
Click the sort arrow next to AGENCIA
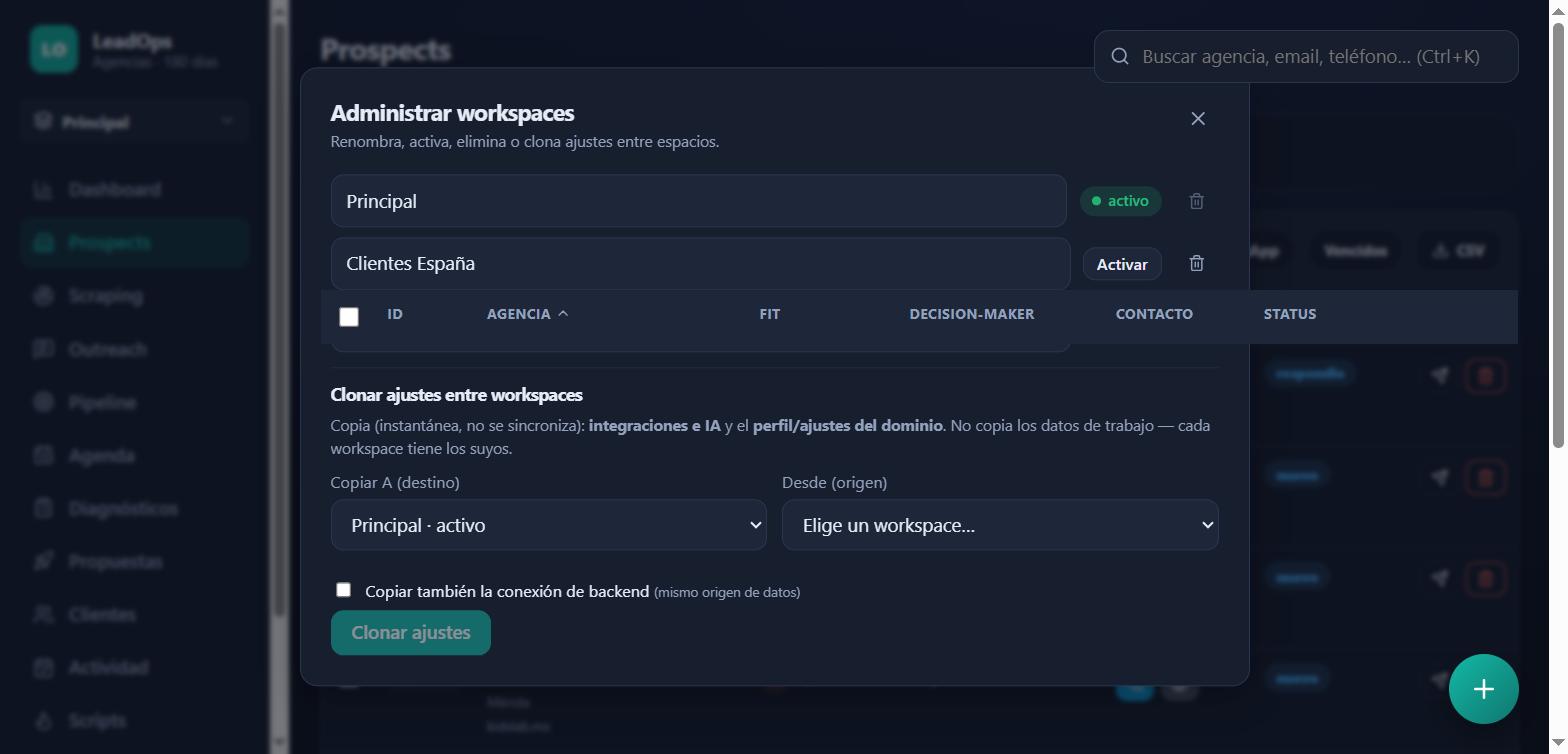coord(563,314)
